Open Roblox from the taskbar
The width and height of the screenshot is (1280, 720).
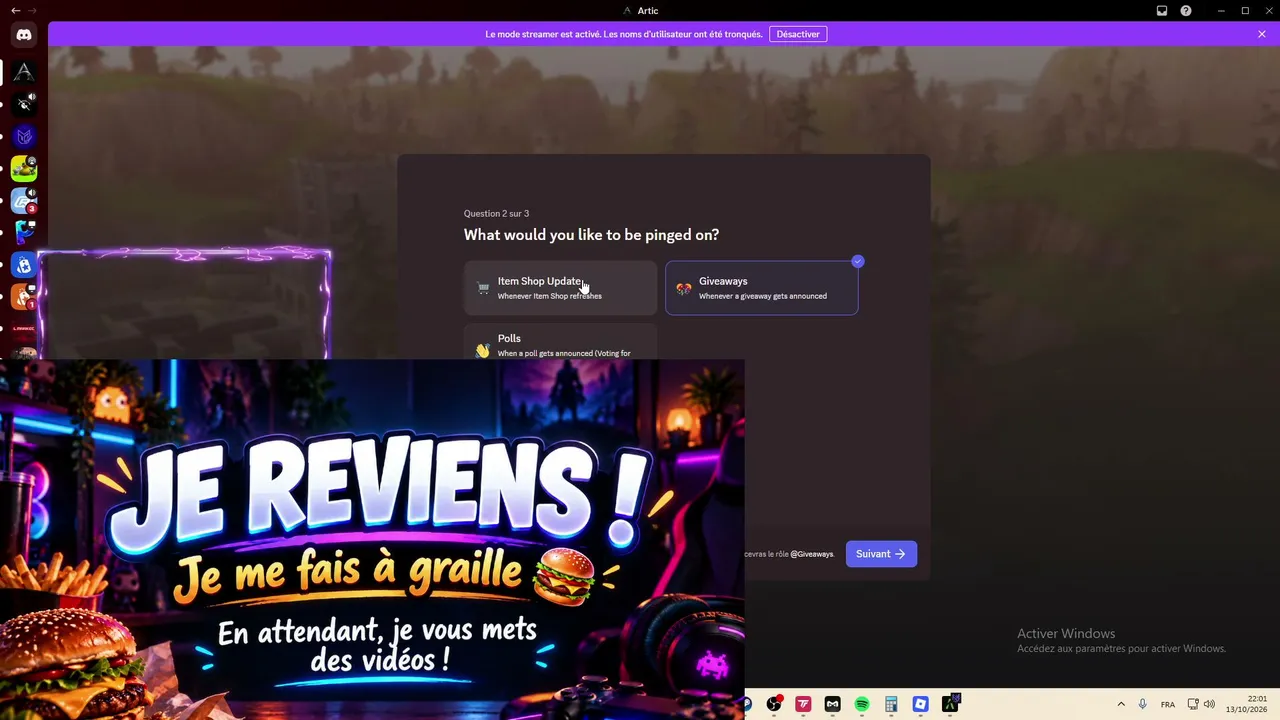pos(921,704)
